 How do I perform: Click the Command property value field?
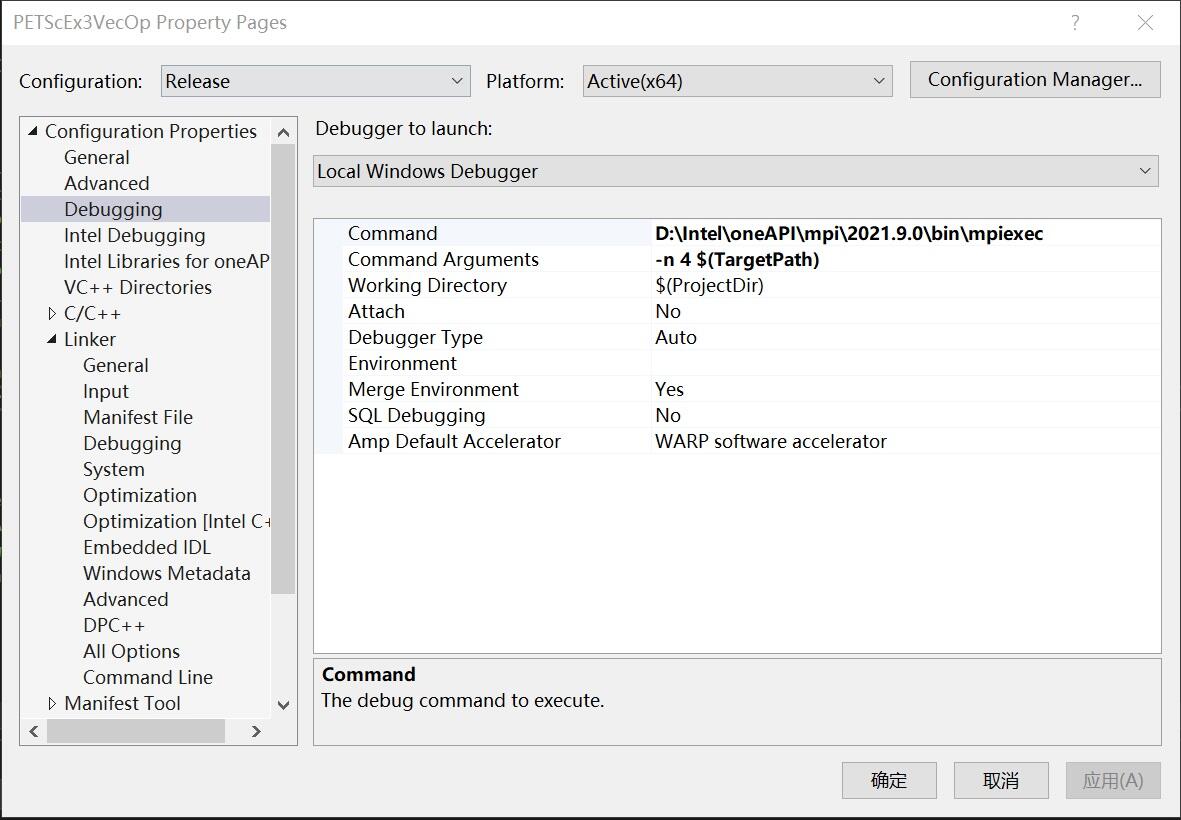click(905, 233)
